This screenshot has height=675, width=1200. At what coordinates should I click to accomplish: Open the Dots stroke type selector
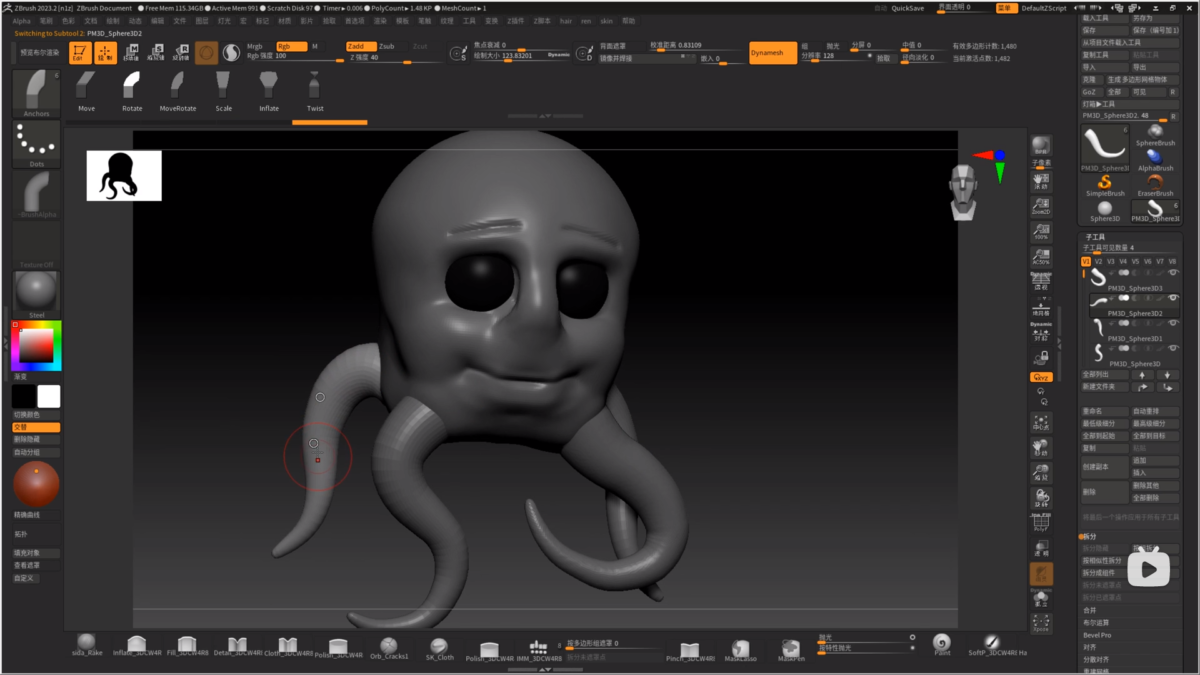(x=37, y=143)
